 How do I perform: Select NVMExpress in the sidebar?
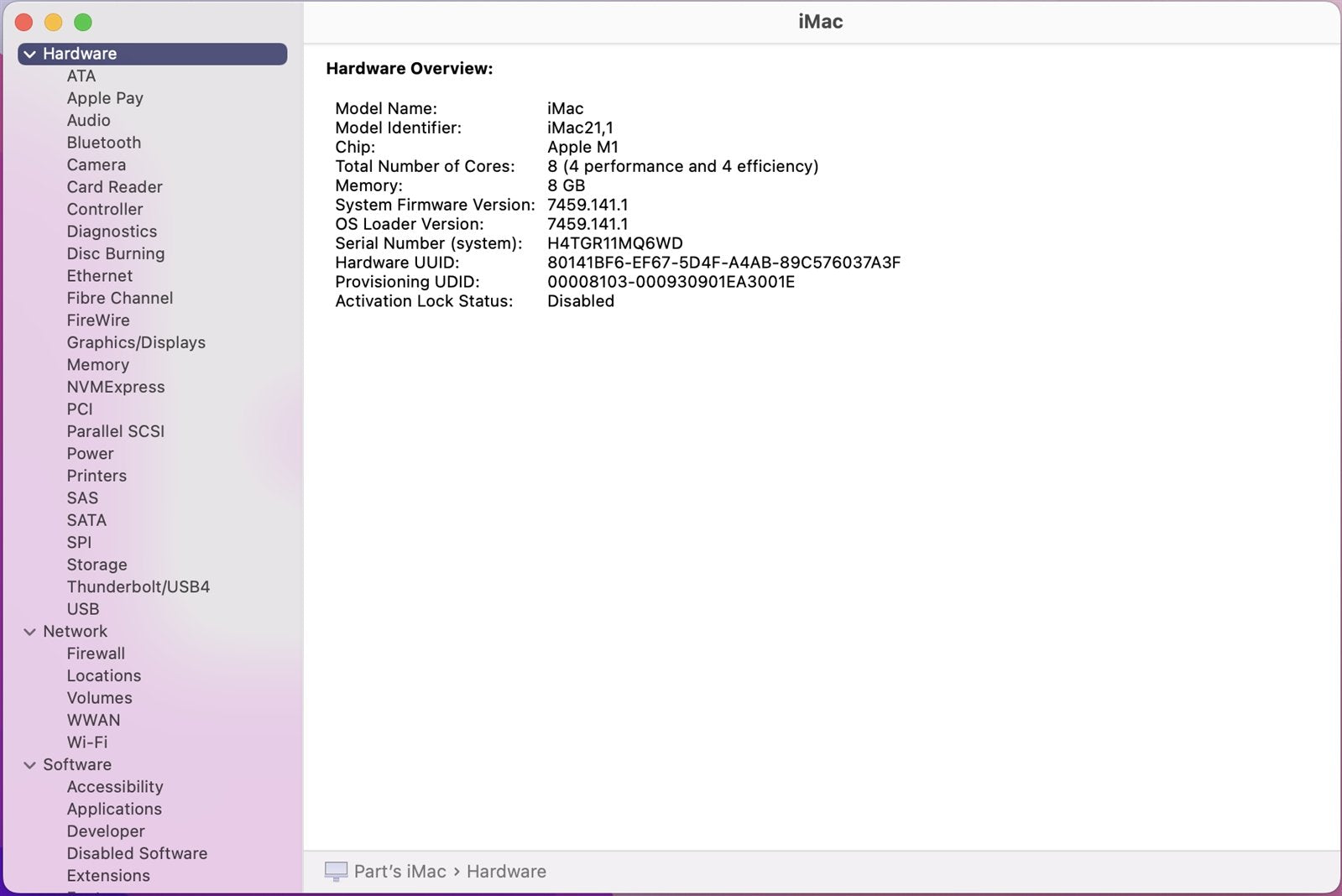tap(116, 387)
